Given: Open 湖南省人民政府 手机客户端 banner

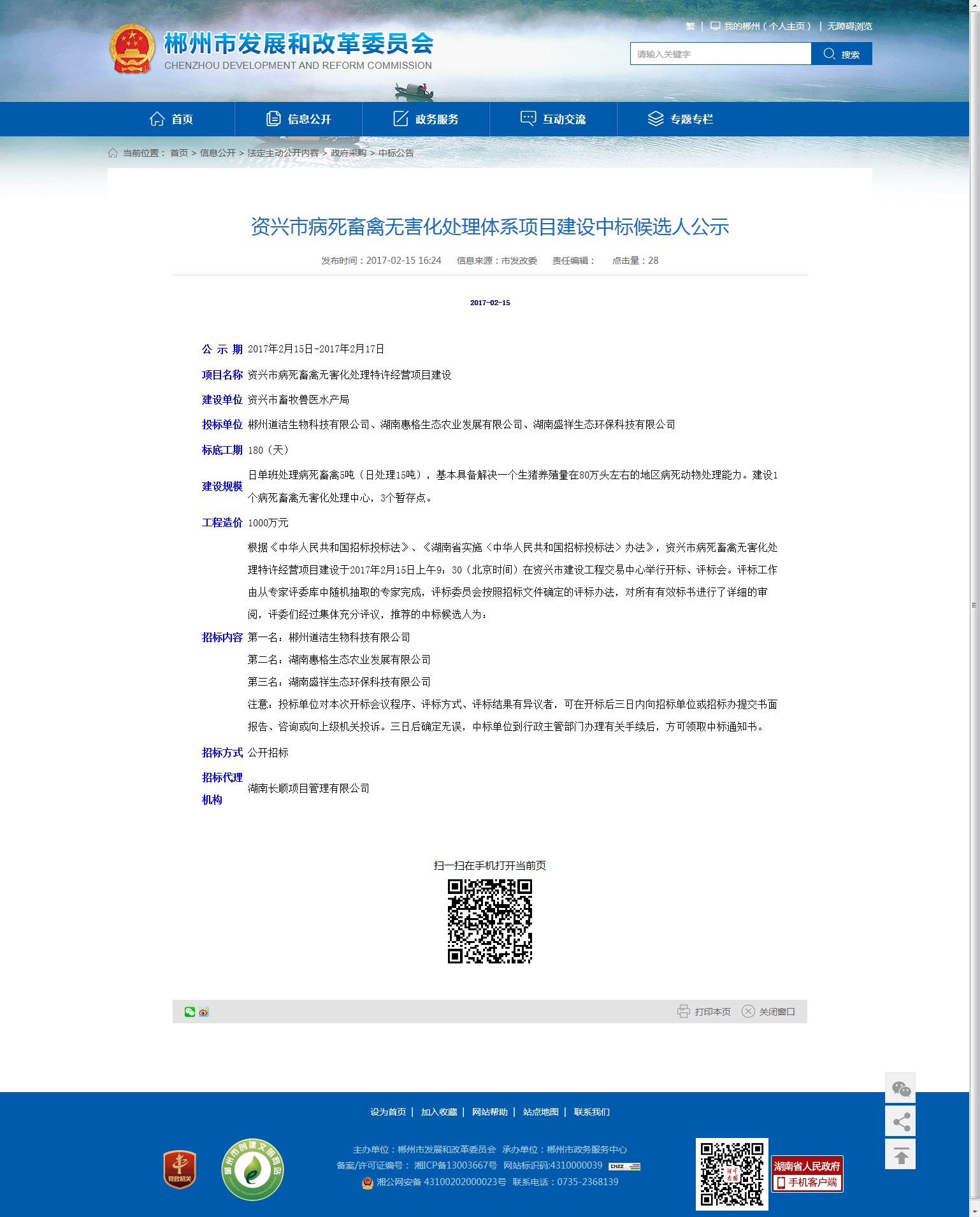Looking at the screenshot, I should tap(807, 1174).
